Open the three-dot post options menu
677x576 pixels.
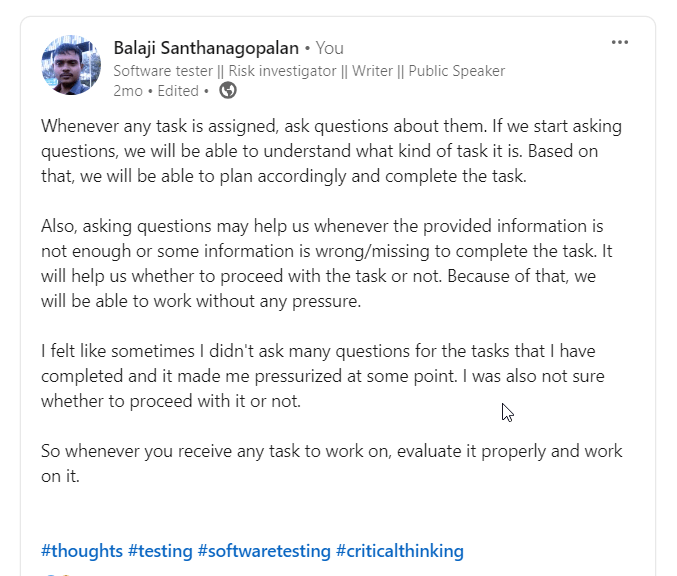(620, 42)
